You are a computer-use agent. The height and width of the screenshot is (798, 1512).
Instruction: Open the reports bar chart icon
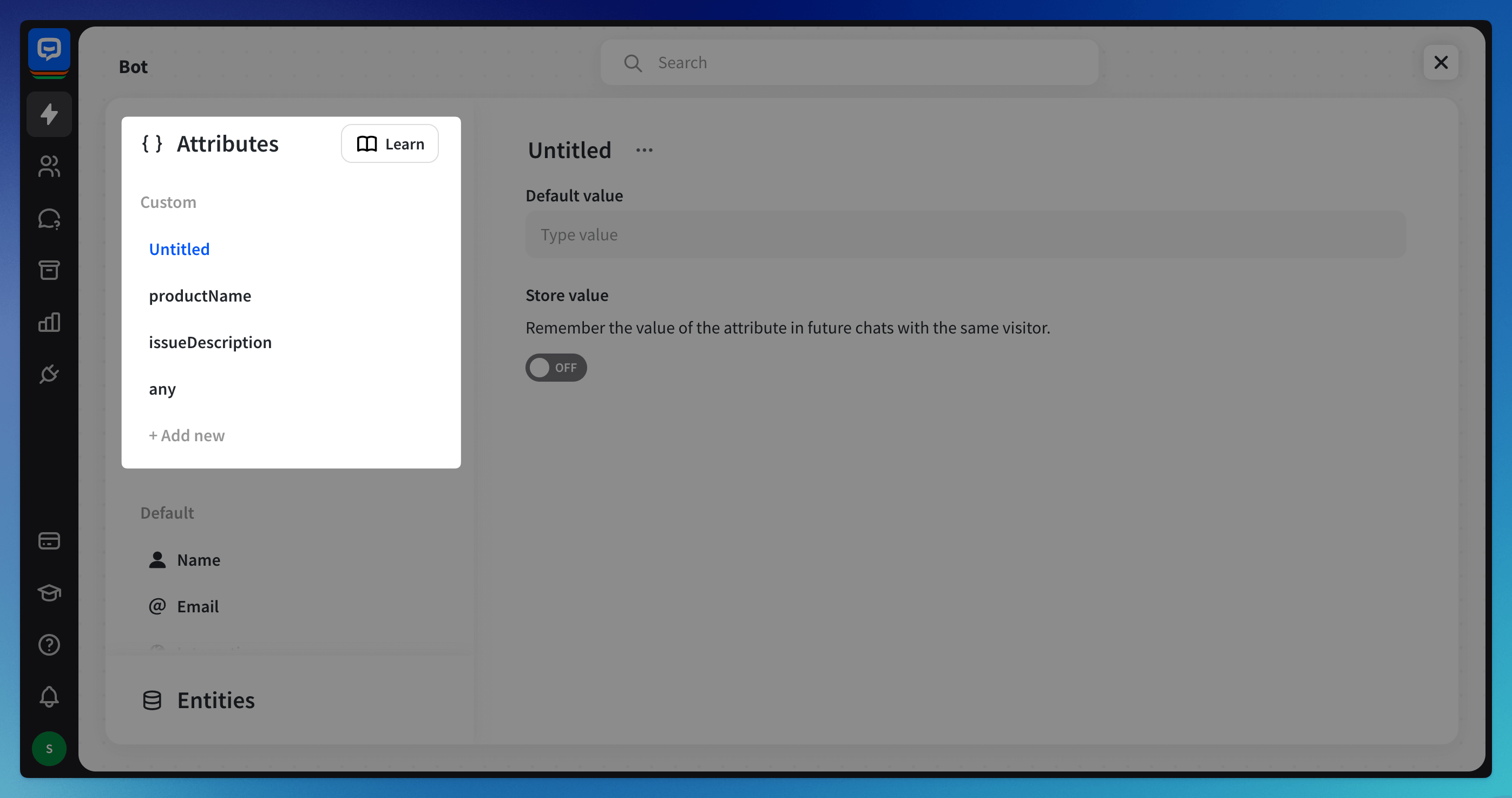(x=49, y=322)
